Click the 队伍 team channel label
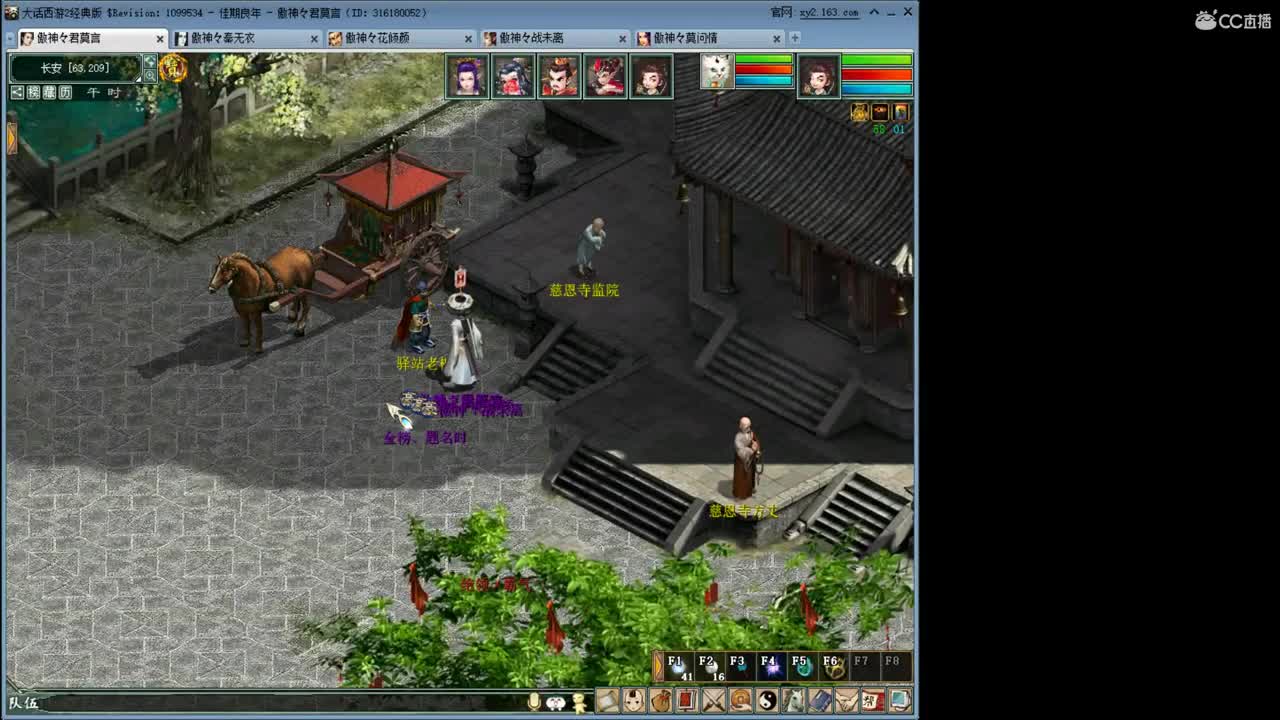The width and height of the screenshot is (1280, 720). point(25,703)
